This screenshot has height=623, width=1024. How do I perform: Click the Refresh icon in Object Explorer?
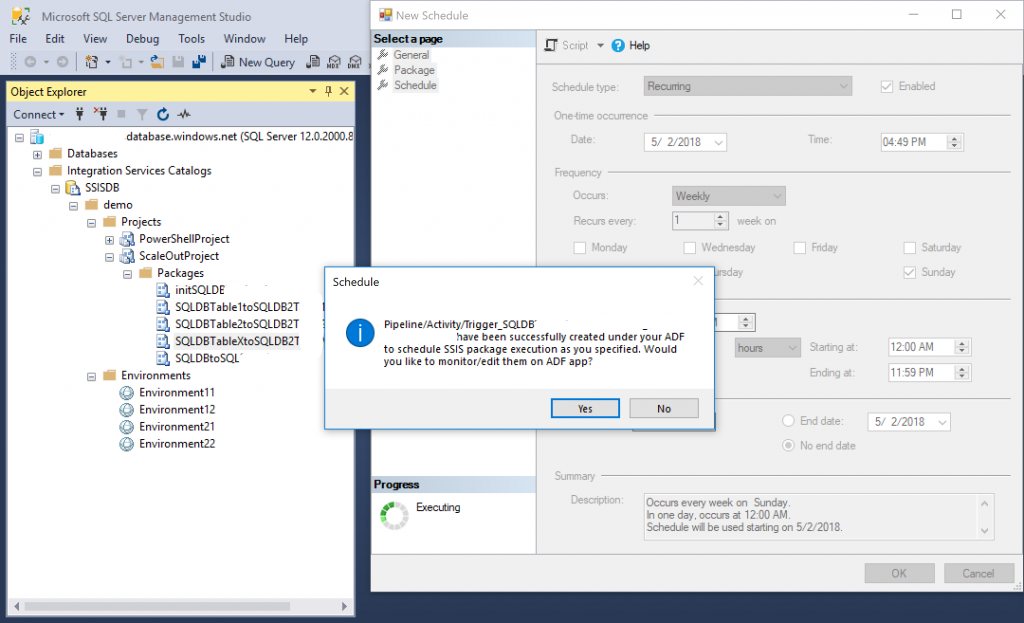(163, 114)
